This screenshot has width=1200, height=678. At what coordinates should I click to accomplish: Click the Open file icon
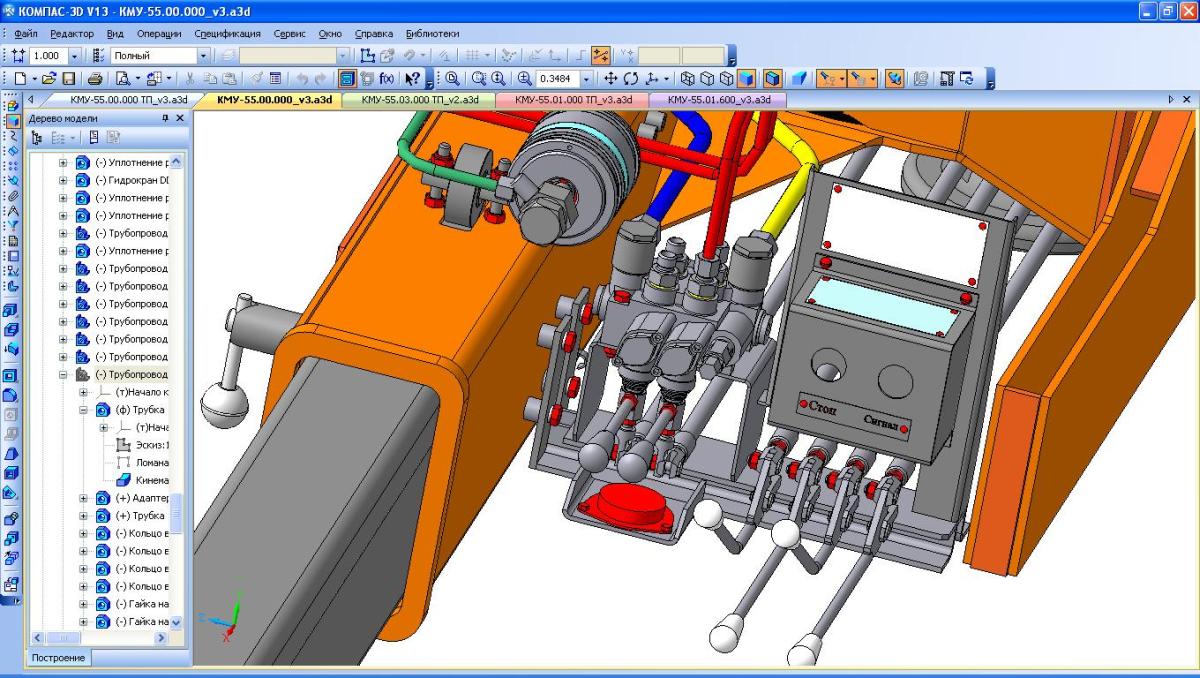pos(51,78)
